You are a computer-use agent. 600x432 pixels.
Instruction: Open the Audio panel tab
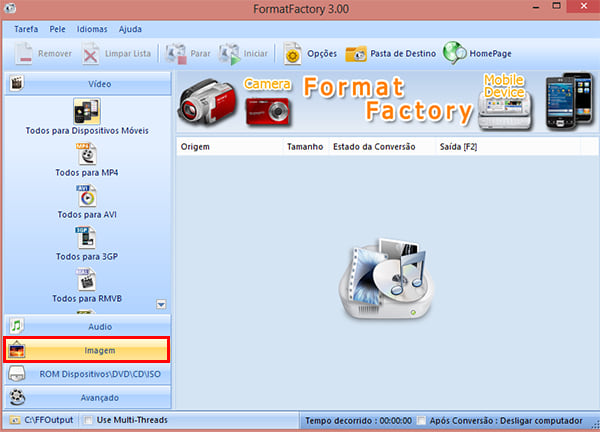[88, 326]
